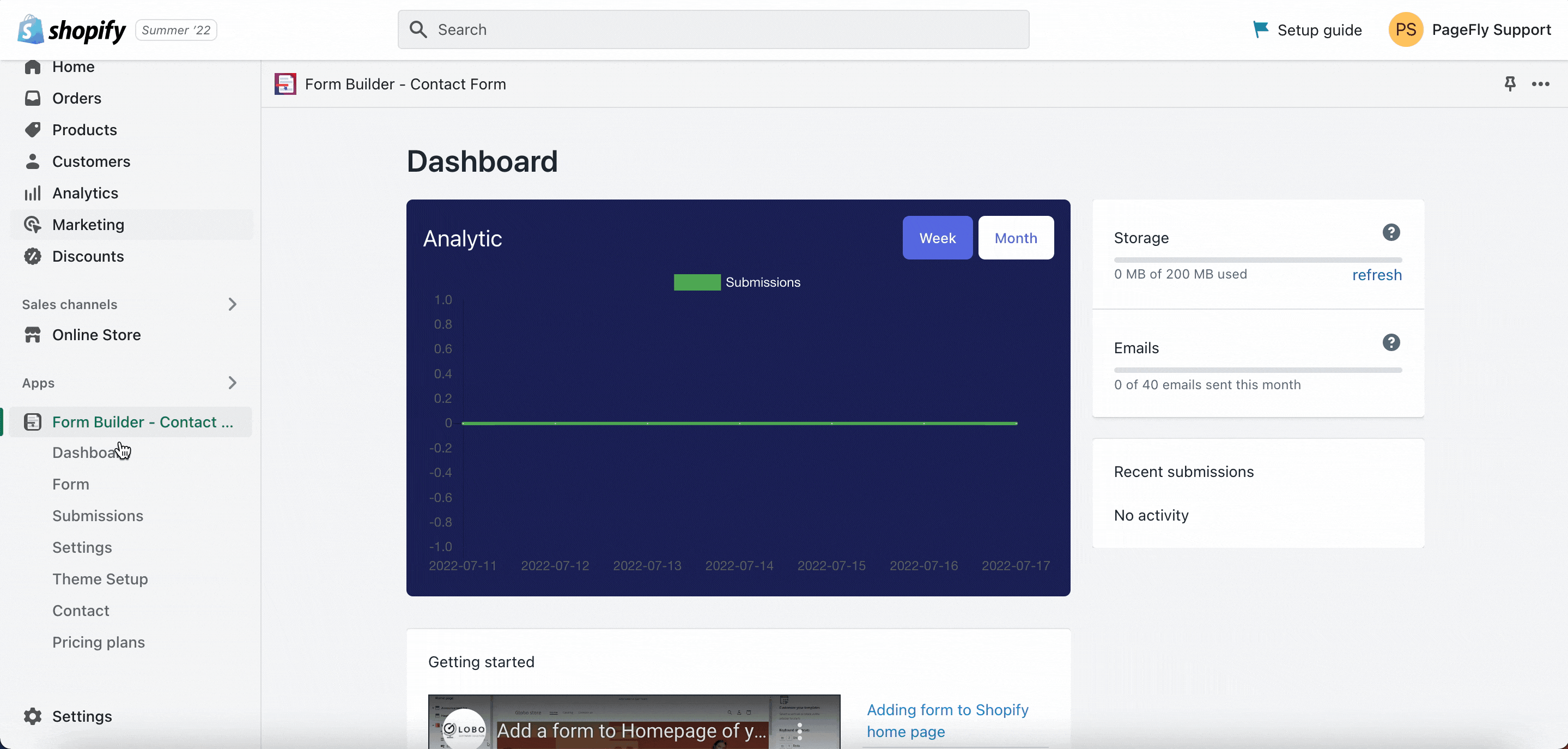The width and height of the screenshot is (1568, 749).
Task: Click the Emails help question icon
Action: coord(1391,342)
